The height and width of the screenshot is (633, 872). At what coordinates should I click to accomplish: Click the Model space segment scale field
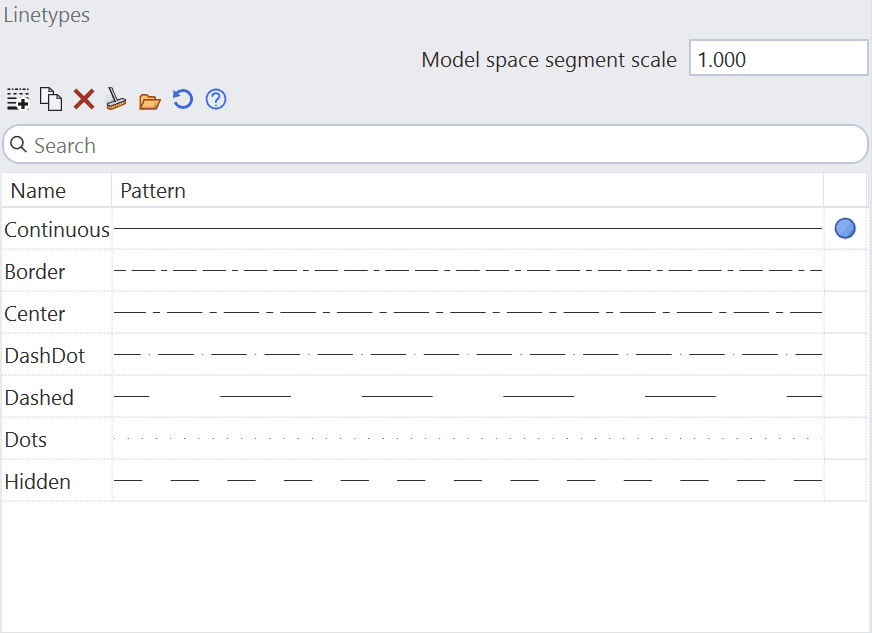click(779, 58)
